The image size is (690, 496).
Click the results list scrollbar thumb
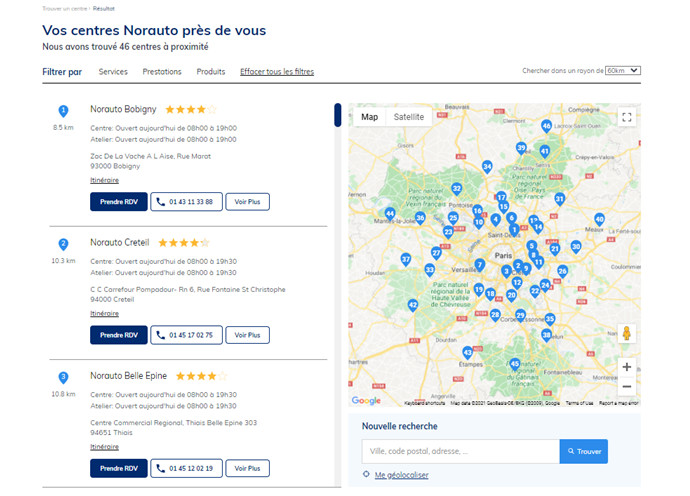pos(338,115)
